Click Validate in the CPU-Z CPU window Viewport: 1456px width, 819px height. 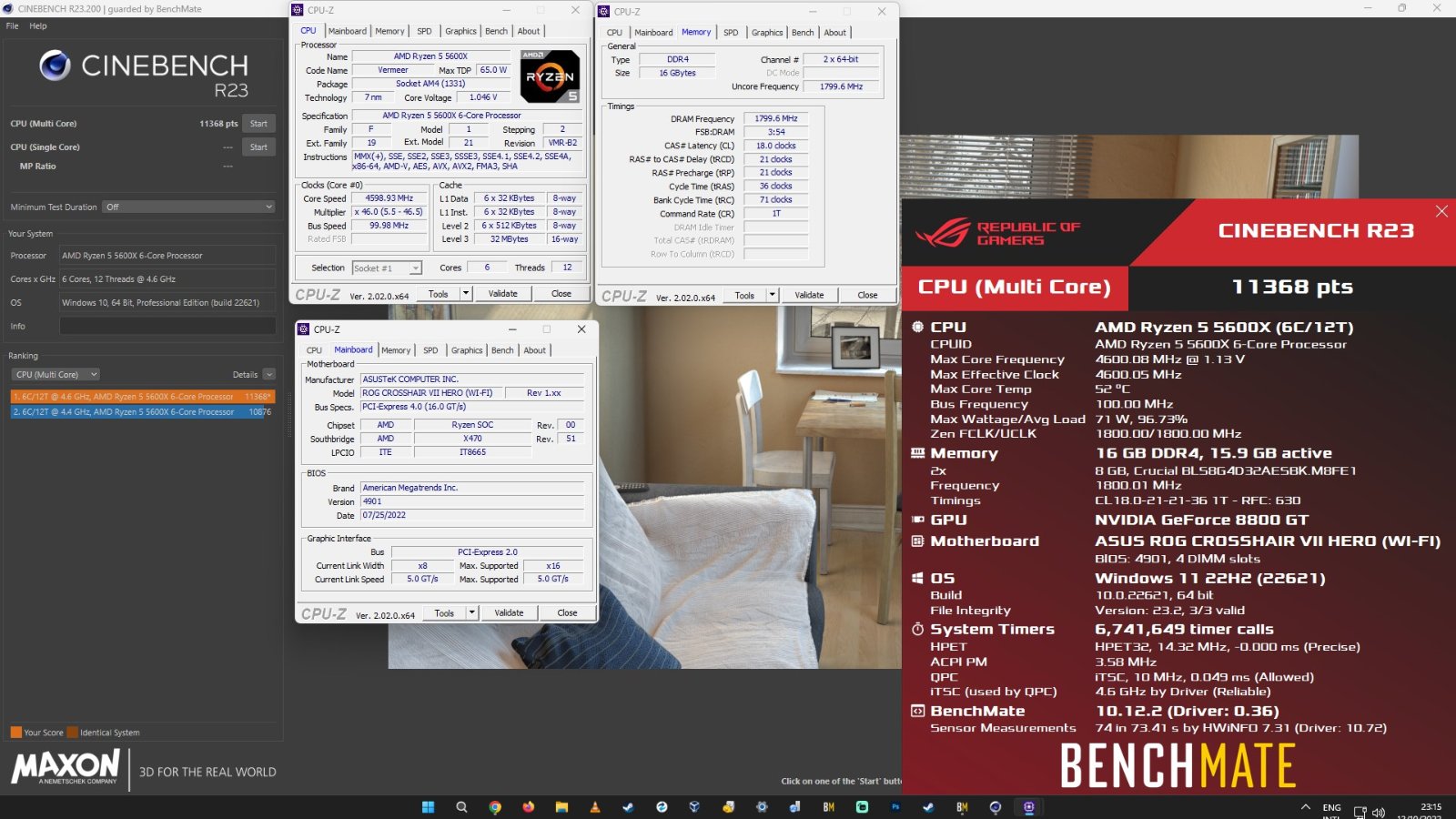502,294
